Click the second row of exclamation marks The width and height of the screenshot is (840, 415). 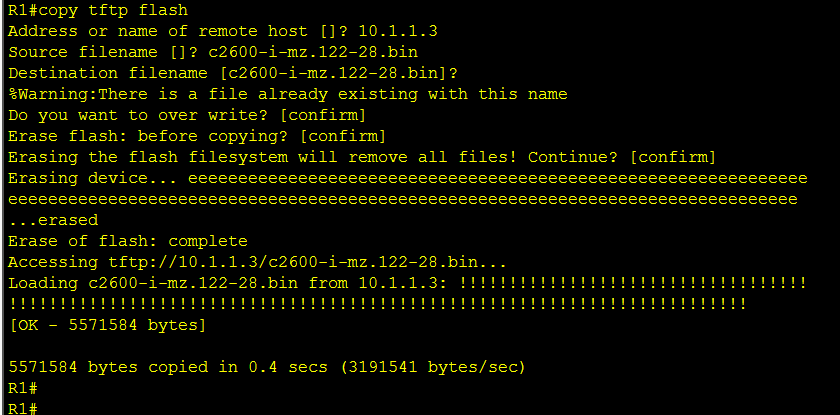378,304
